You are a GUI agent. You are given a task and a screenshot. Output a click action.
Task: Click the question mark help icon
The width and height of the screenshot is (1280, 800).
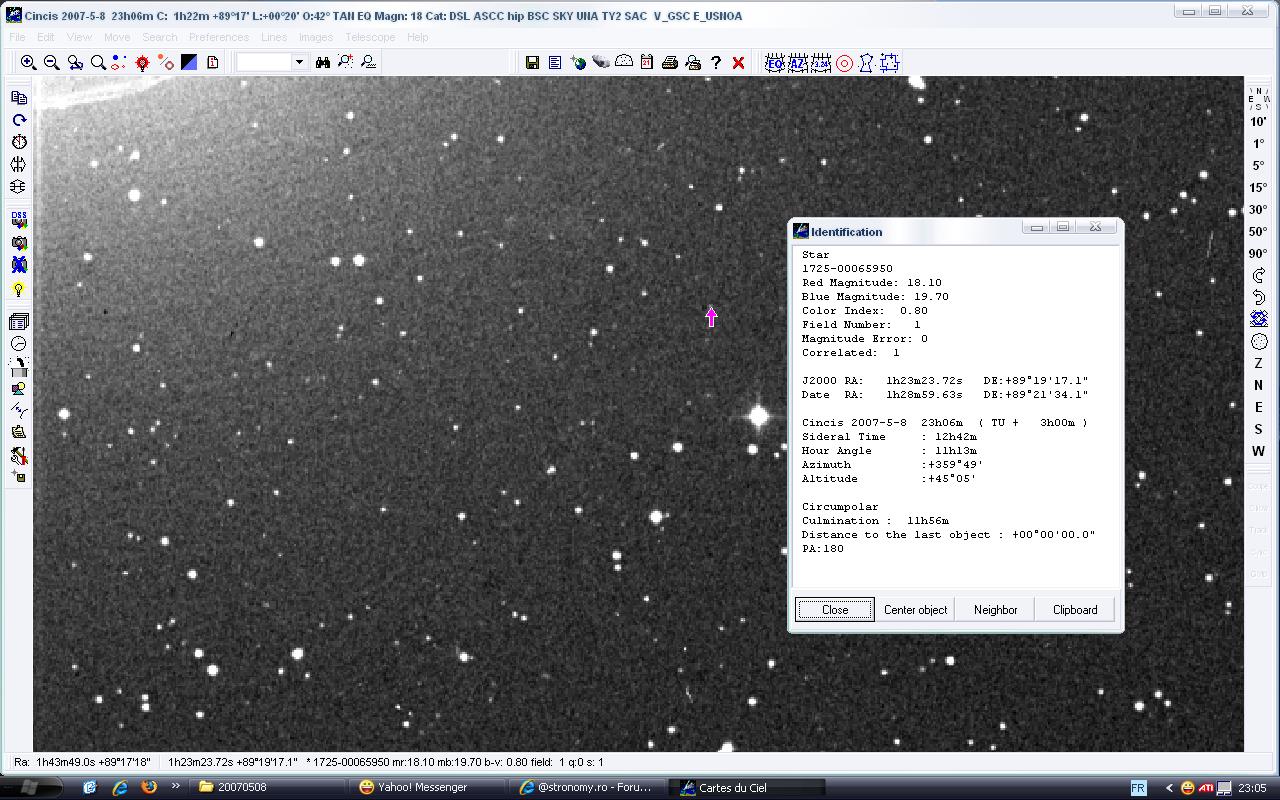click(716, 62)
